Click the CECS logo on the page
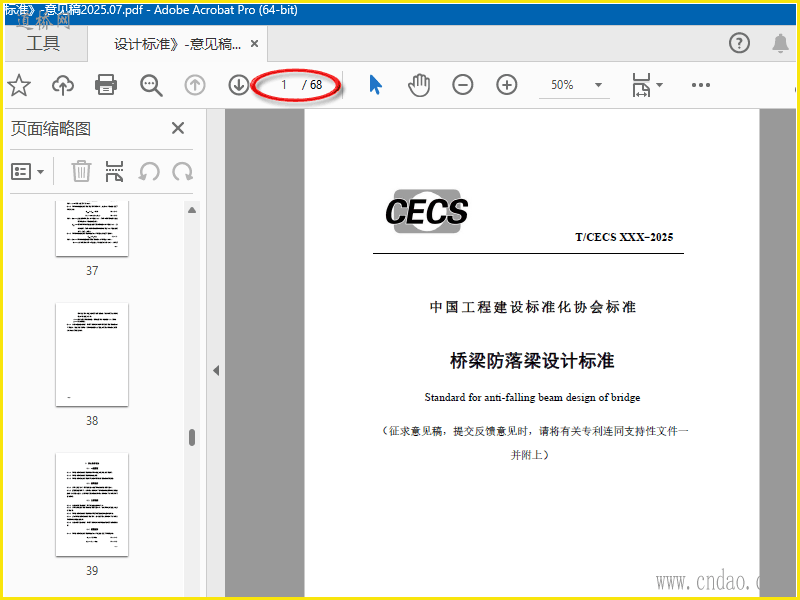The height and width of the screenshot is (600, 800). [x=427, y=211]
